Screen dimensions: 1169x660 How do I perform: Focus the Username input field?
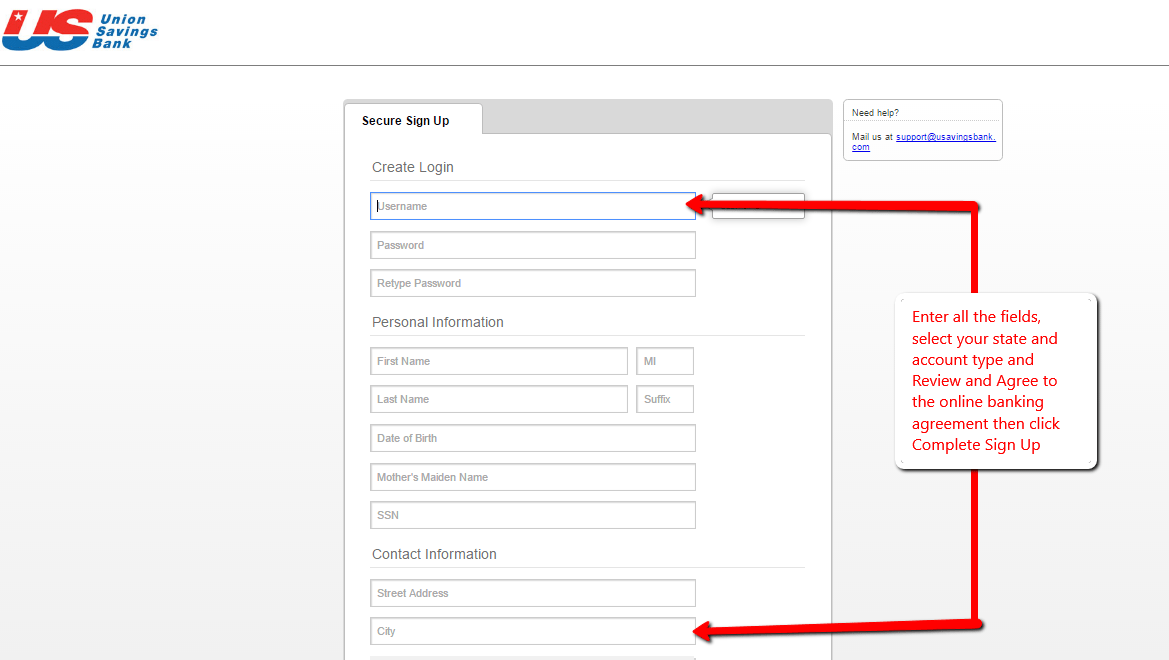(x=532, y=206)
